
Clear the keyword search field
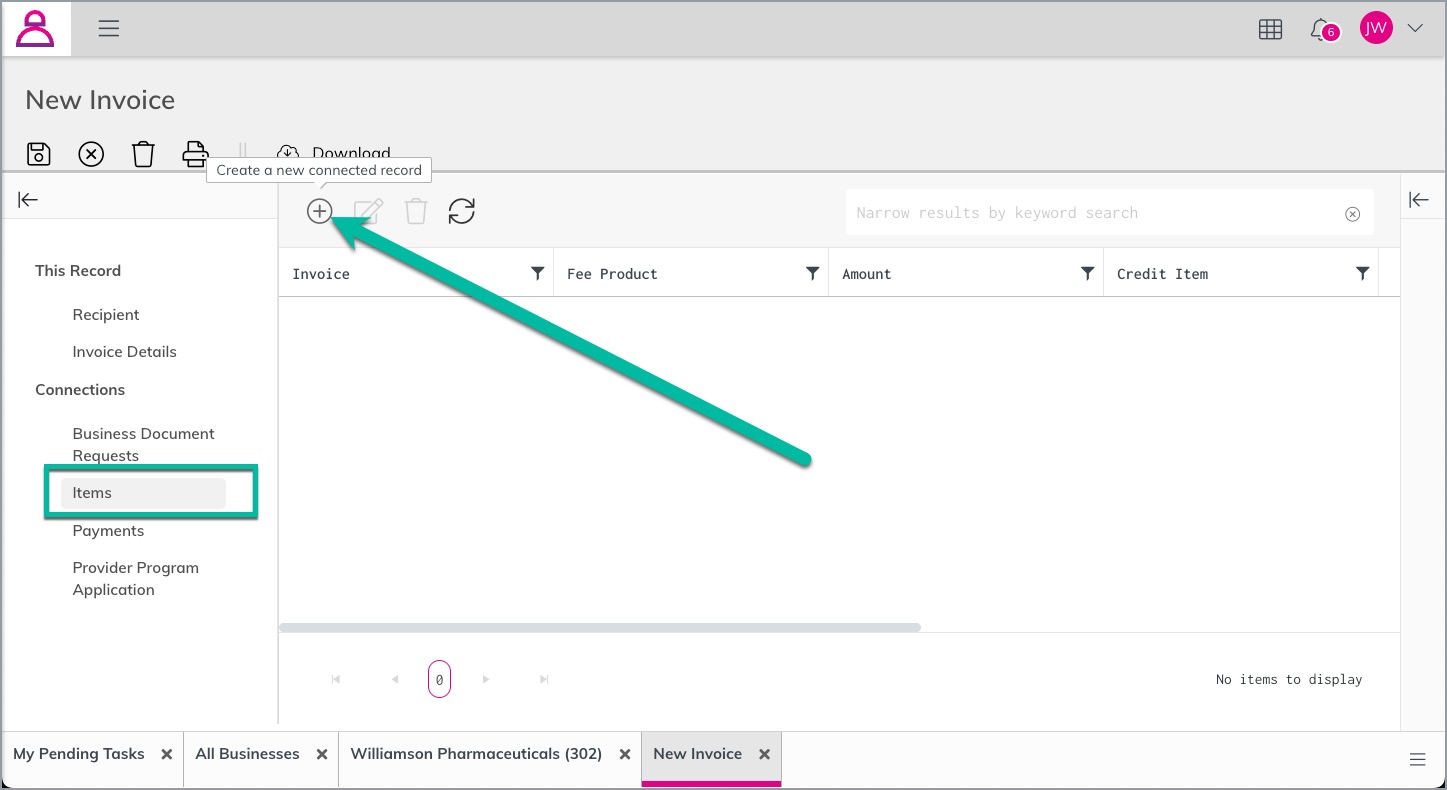point(1352,214)
